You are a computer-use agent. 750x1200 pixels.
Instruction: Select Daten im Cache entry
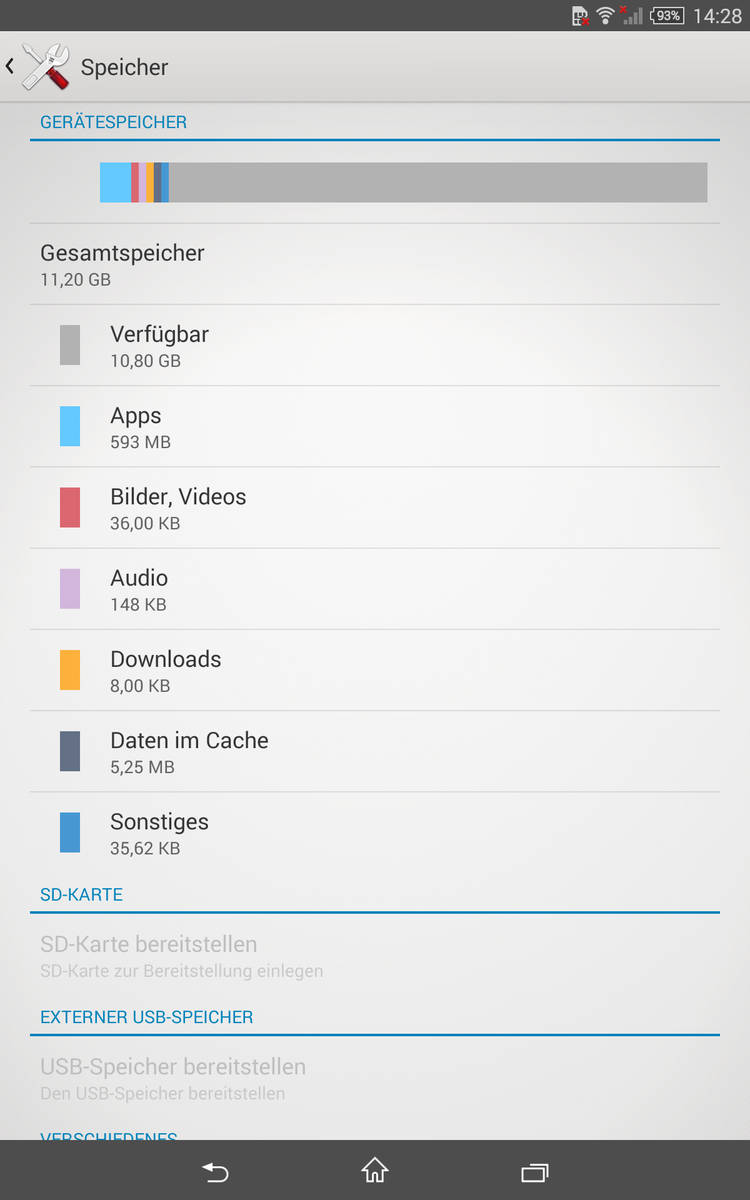(375, 751)
